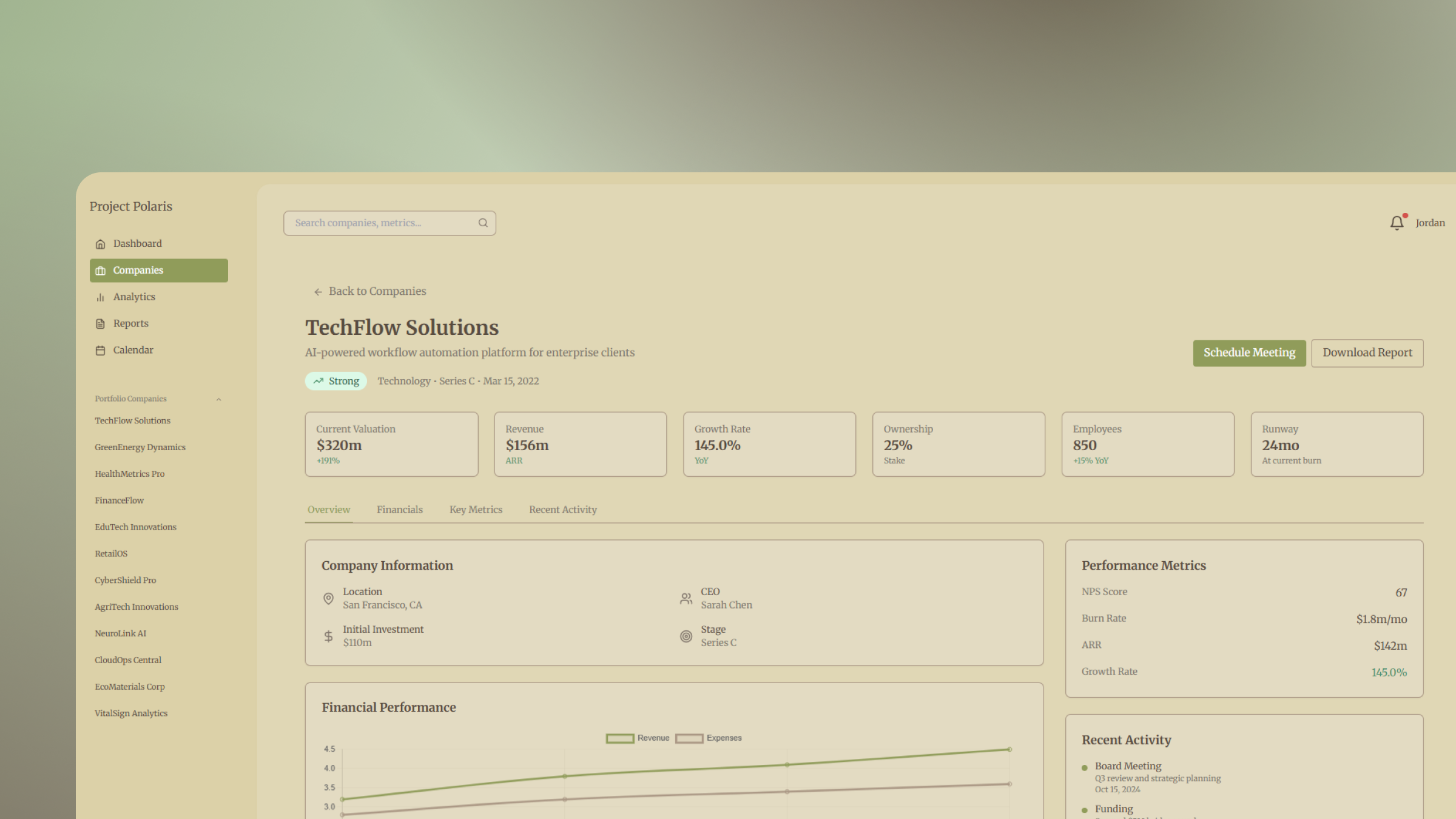Click the Download Report button
This screenshot has width=1456, height=819.
point(1367,353)
